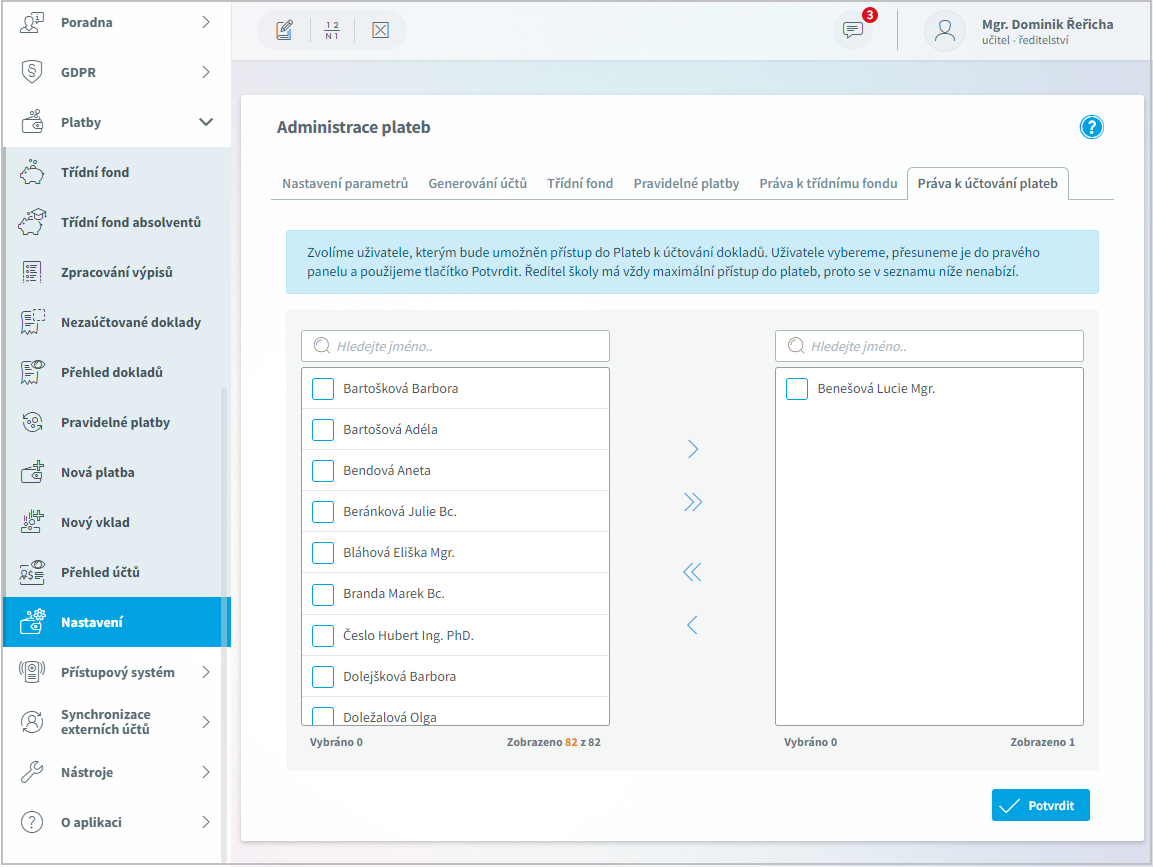Switch to Generování účtů tab
The height and width of the screenshot is (867, 1153).
pyautogui.click(x=477, y=183)
